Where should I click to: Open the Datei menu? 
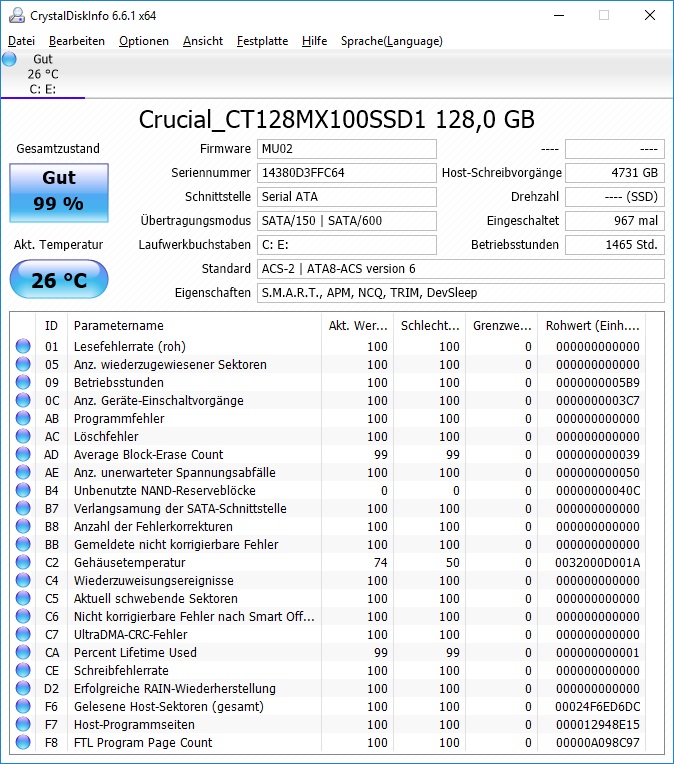pyautogui.click(x=21, y=41)
